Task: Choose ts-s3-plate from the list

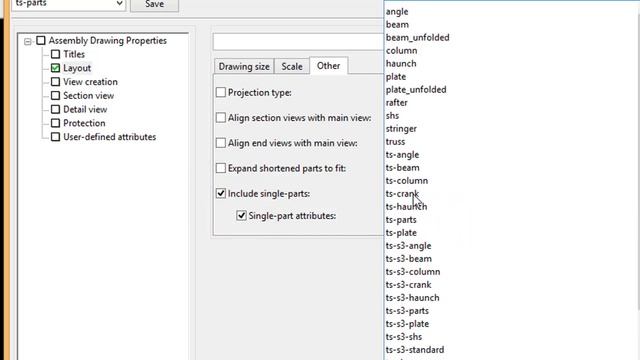Action: (407, 324)
